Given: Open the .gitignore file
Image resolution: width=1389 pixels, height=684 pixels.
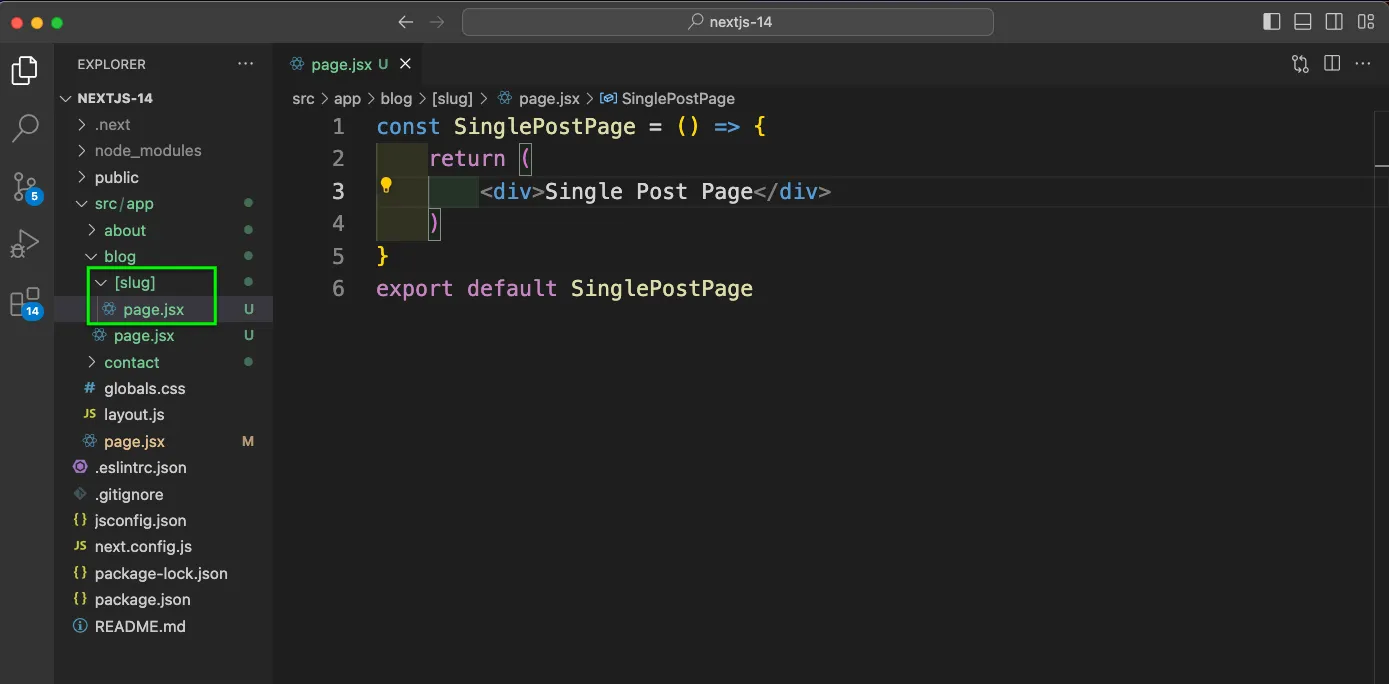Looking at the screenshot, I should [x=164, y=494].
